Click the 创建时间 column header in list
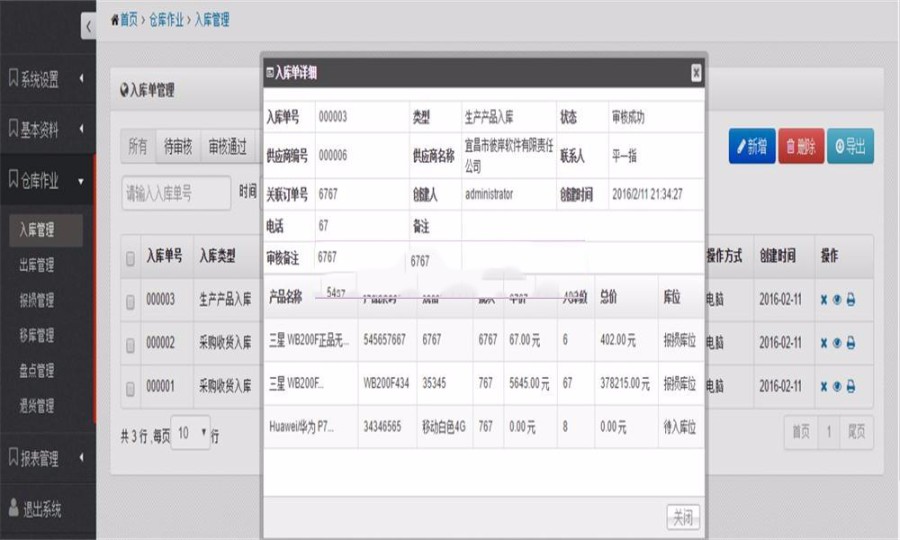This screenshot has width=900, height=540. click(x=778, y=256)
